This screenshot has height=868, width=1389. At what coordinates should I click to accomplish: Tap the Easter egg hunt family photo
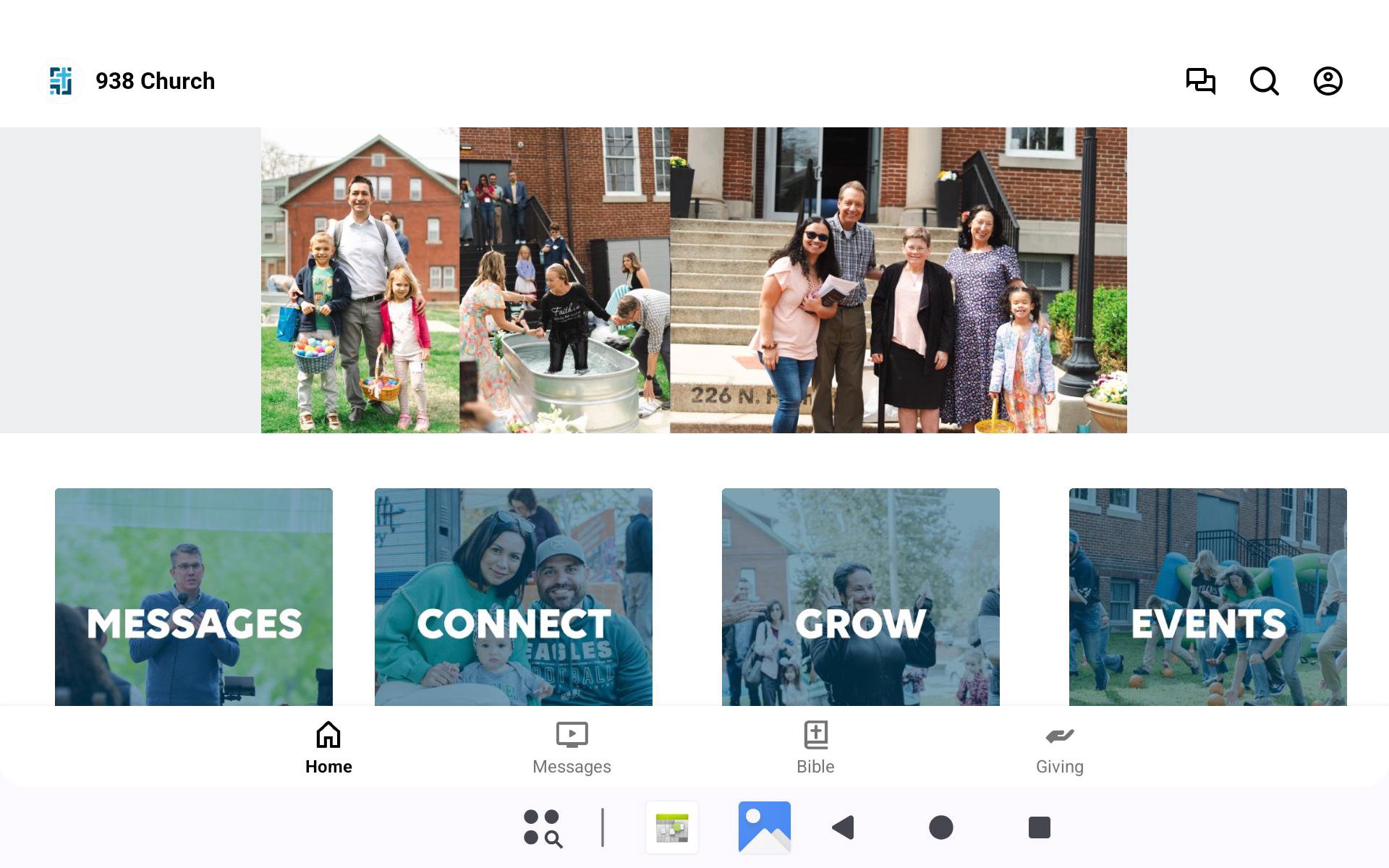[x=360, y=280]
